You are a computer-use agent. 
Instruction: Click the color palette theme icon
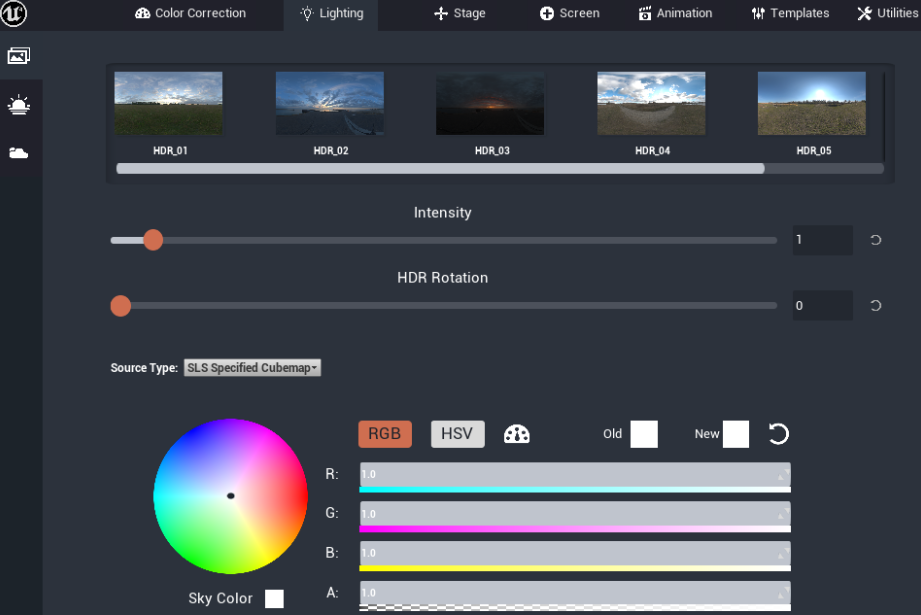click(517, 434)
